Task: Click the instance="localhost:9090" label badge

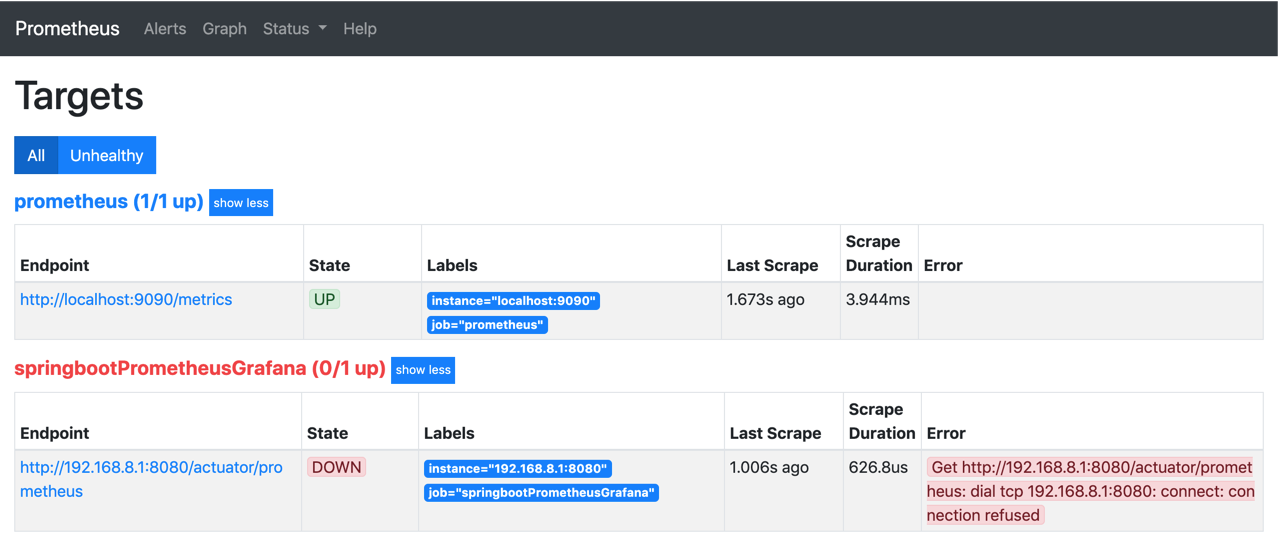Action: (513, 301)
